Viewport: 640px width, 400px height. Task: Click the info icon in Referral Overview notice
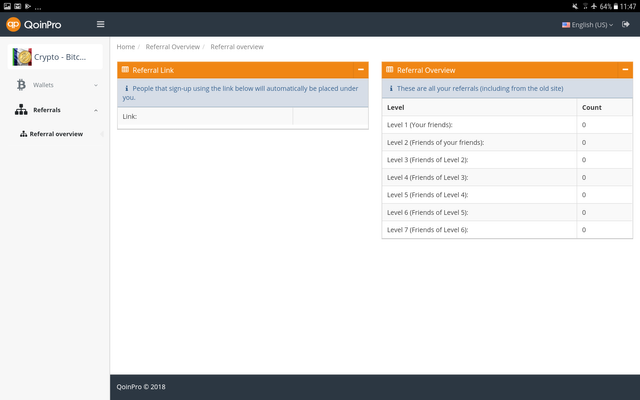(391, 88)
